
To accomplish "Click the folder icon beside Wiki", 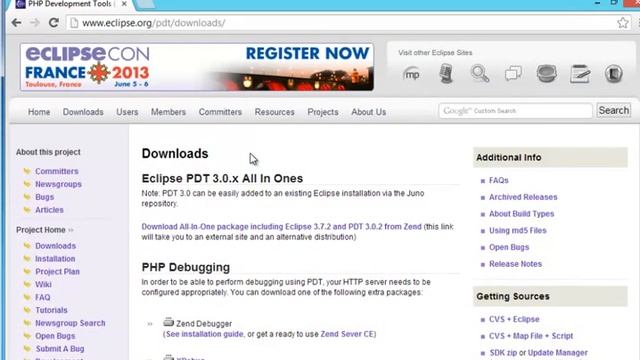I will click(x=27, y=284).
